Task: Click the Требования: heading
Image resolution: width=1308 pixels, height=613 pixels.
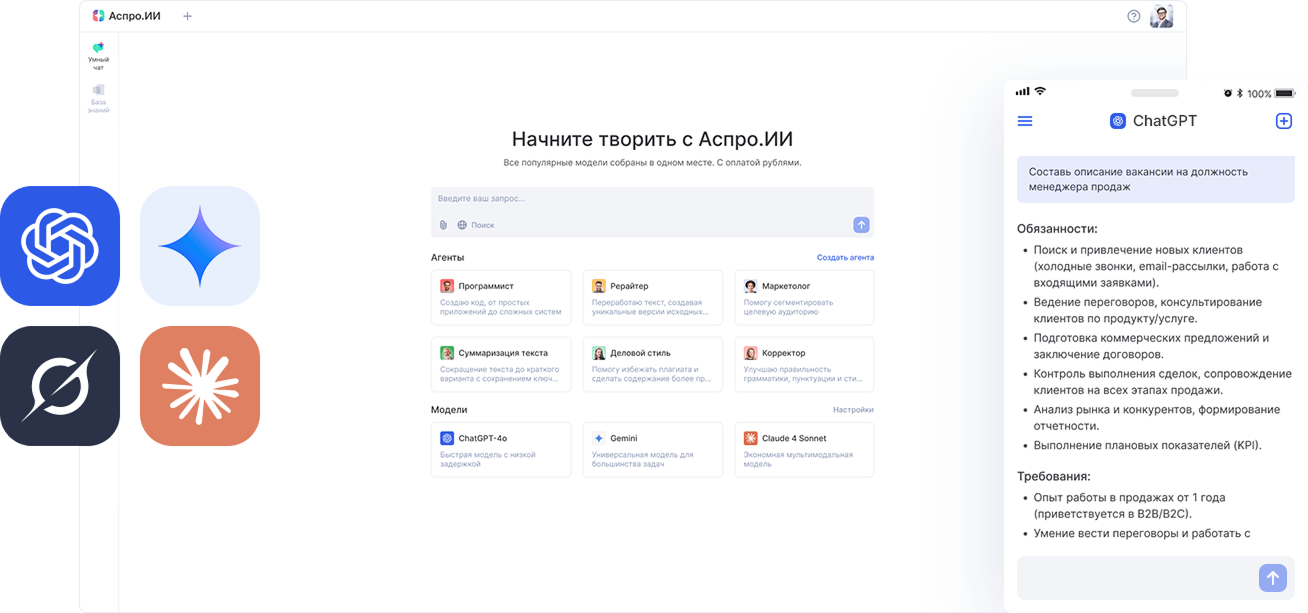Action: 1054,476
